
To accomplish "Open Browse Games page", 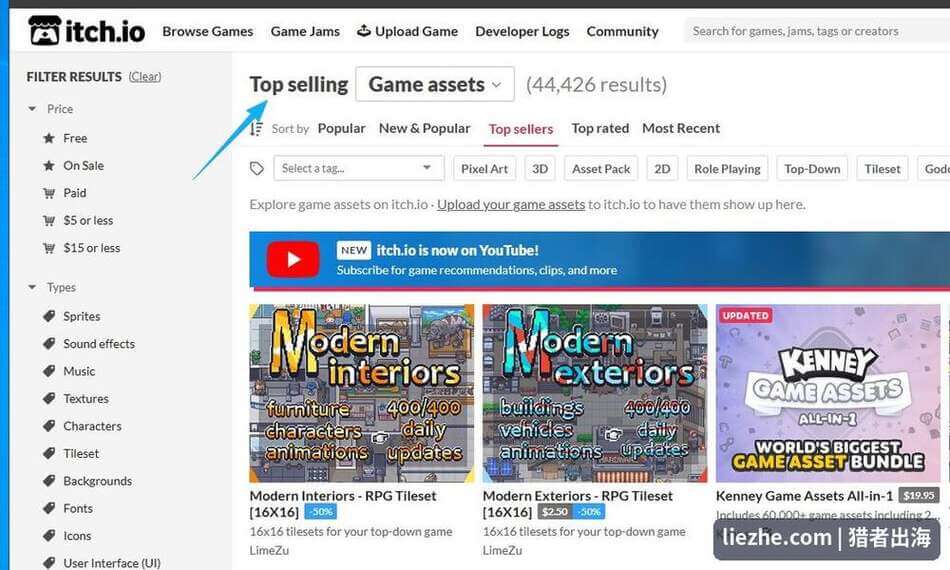I will [208, 31].
